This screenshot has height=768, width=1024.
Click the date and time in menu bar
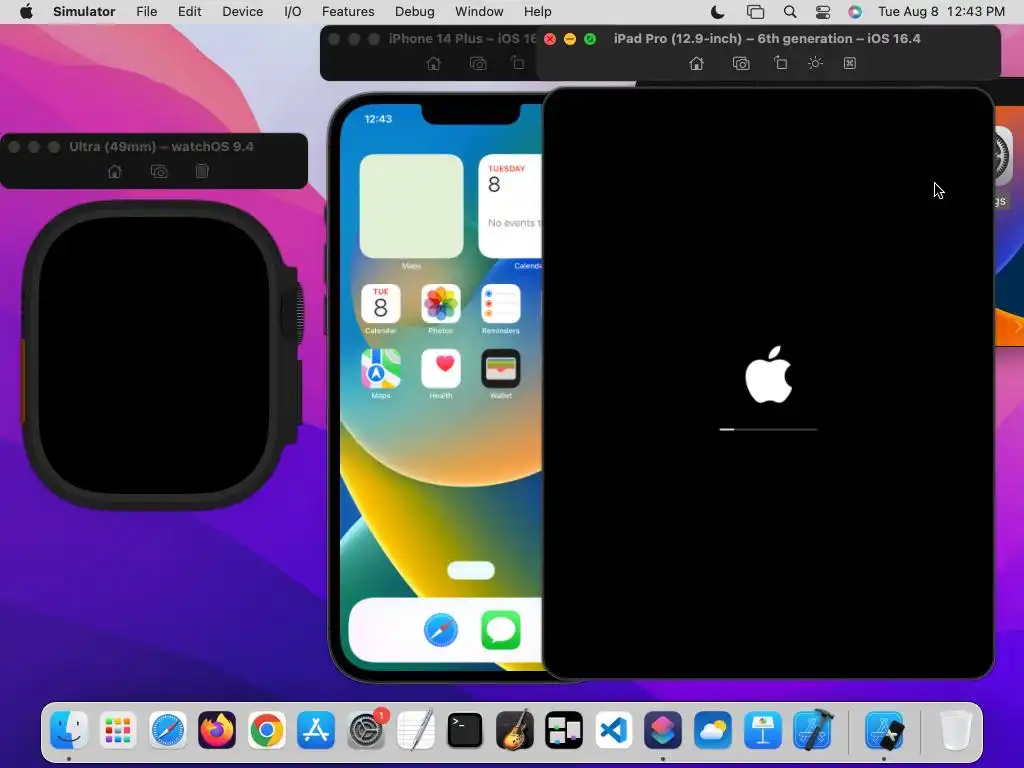coord(941,12)
